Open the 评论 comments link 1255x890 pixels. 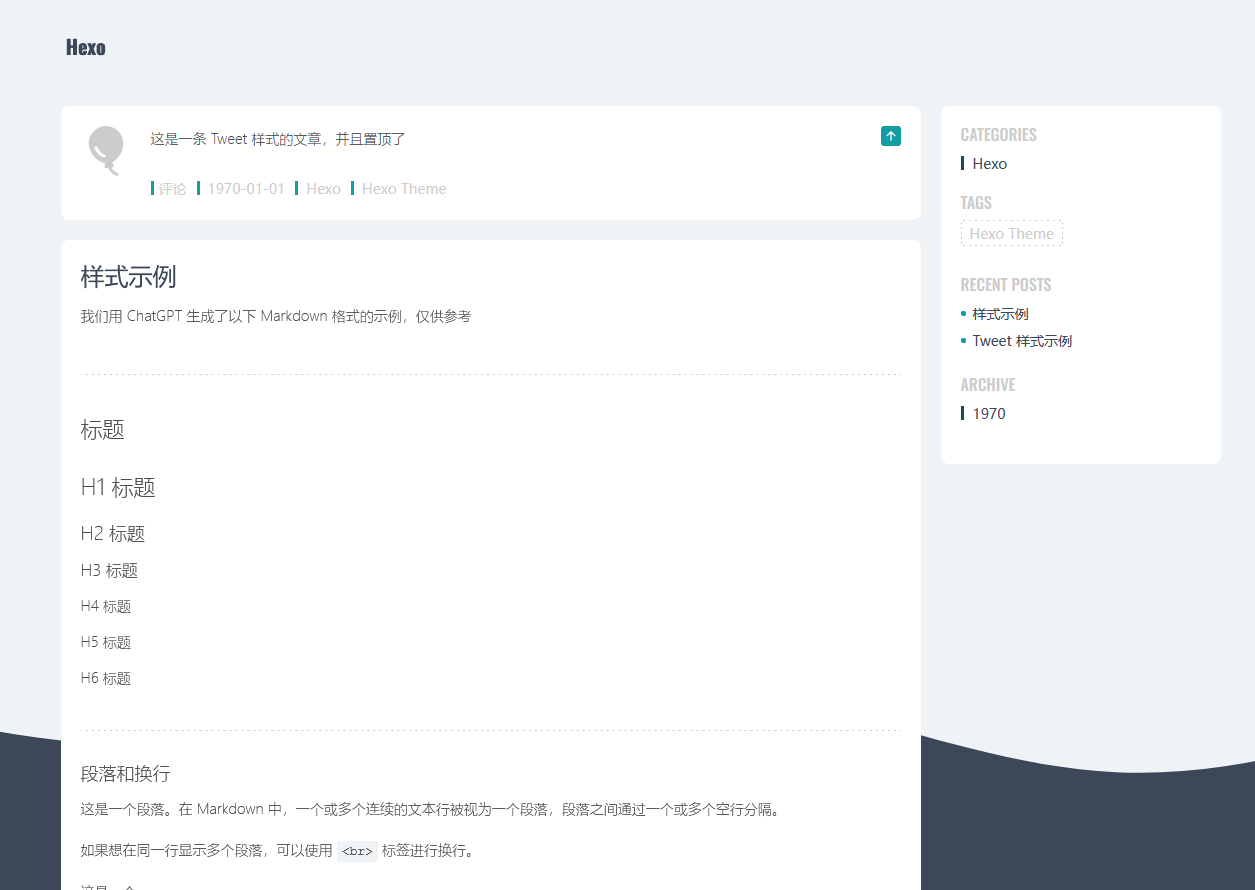[171, 188]
